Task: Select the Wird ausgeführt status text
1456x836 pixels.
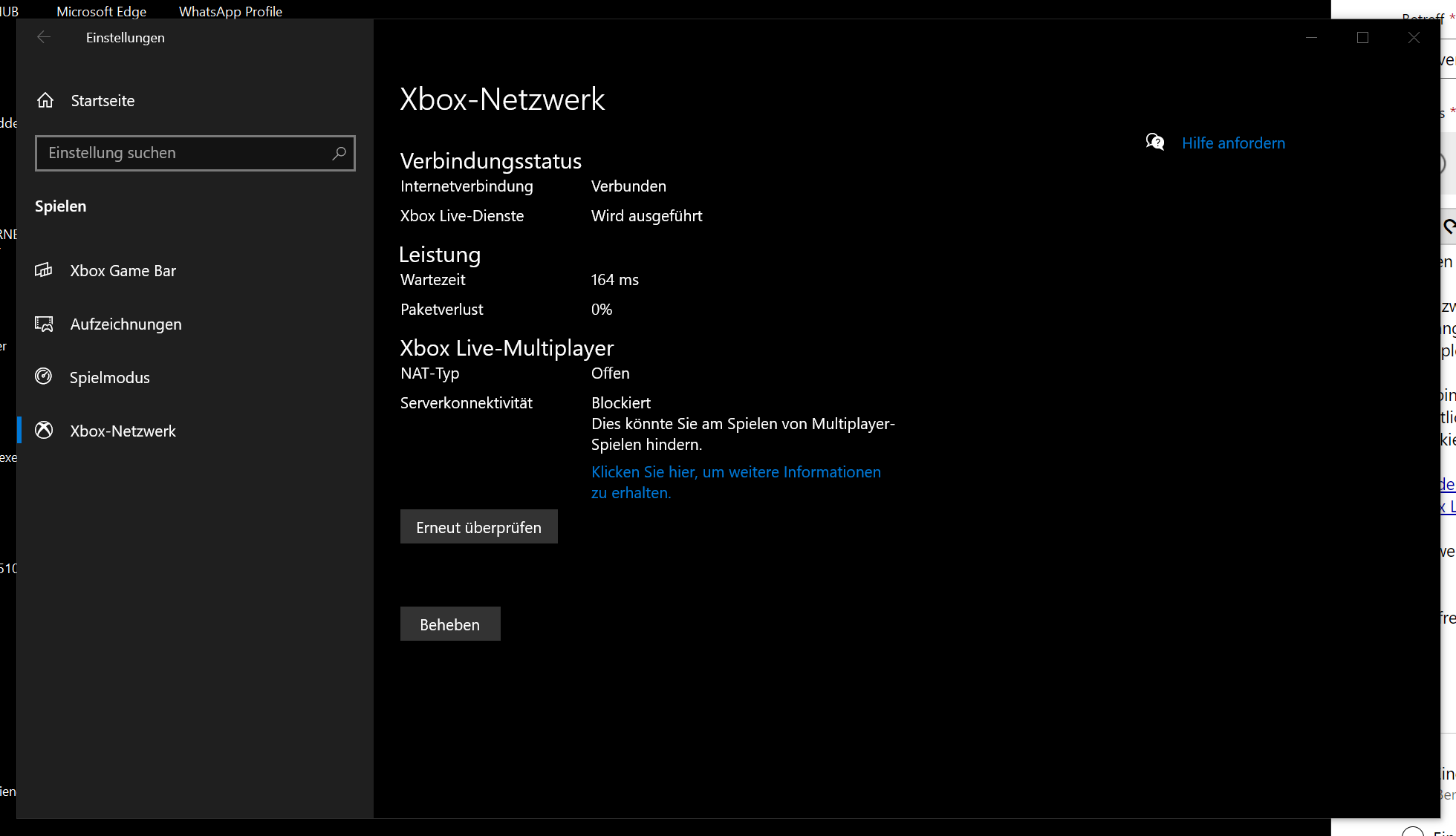Action: pos(647,216)
